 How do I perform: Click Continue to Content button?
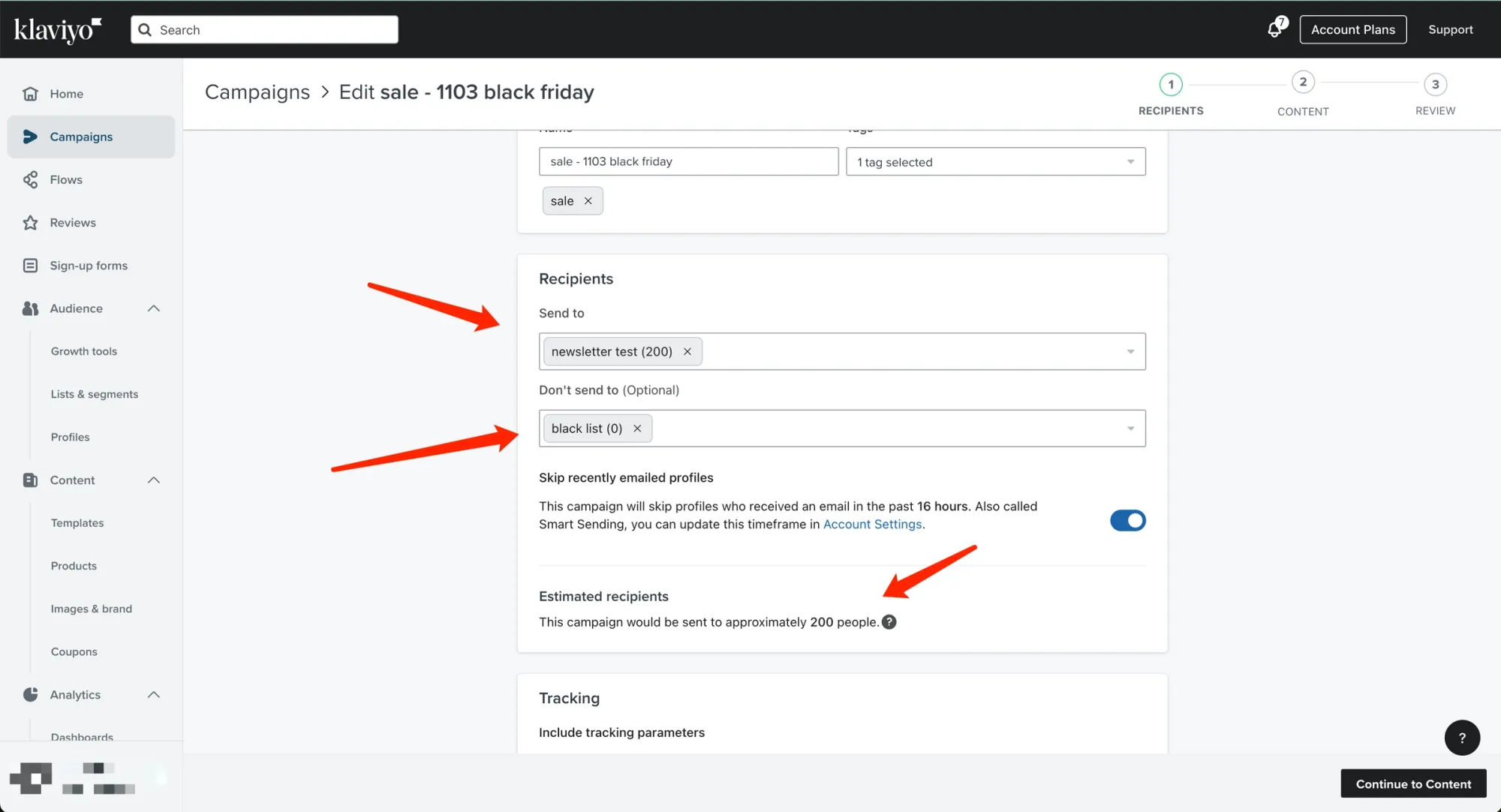(1413, 783)
